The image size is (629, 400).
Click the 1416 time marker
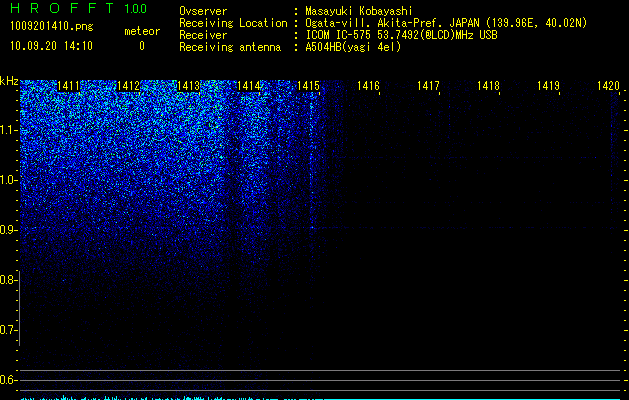click(368, 86)
